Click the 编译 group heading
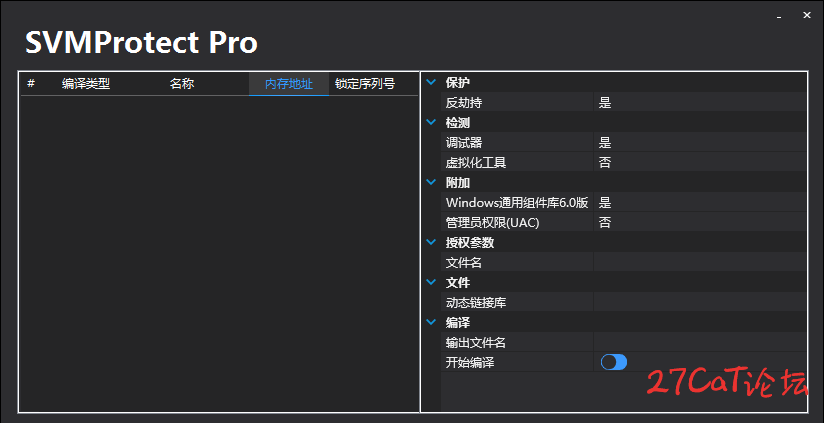The height and width of the screenshot is (423, 824). point(458,322)
